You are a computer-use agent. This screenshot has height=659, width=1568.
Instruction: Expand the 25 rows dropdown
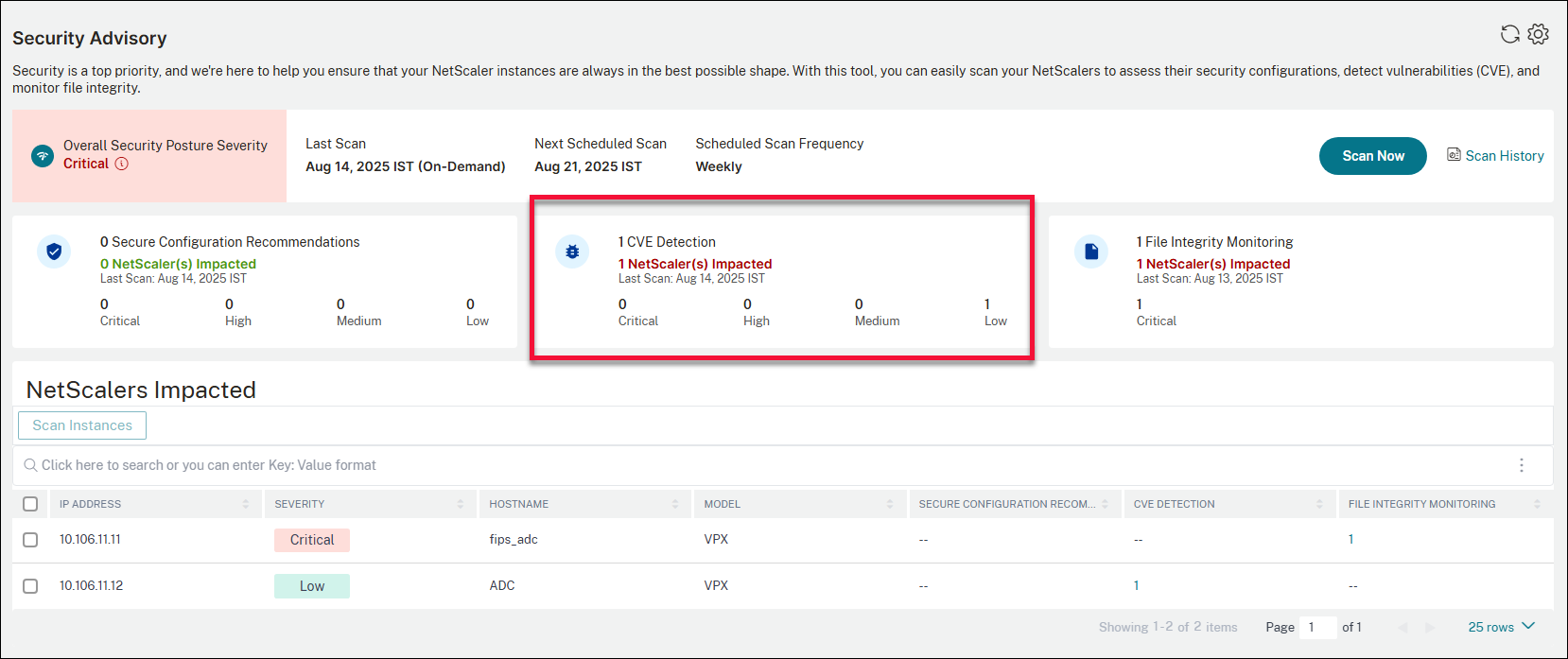(1502, 627)
